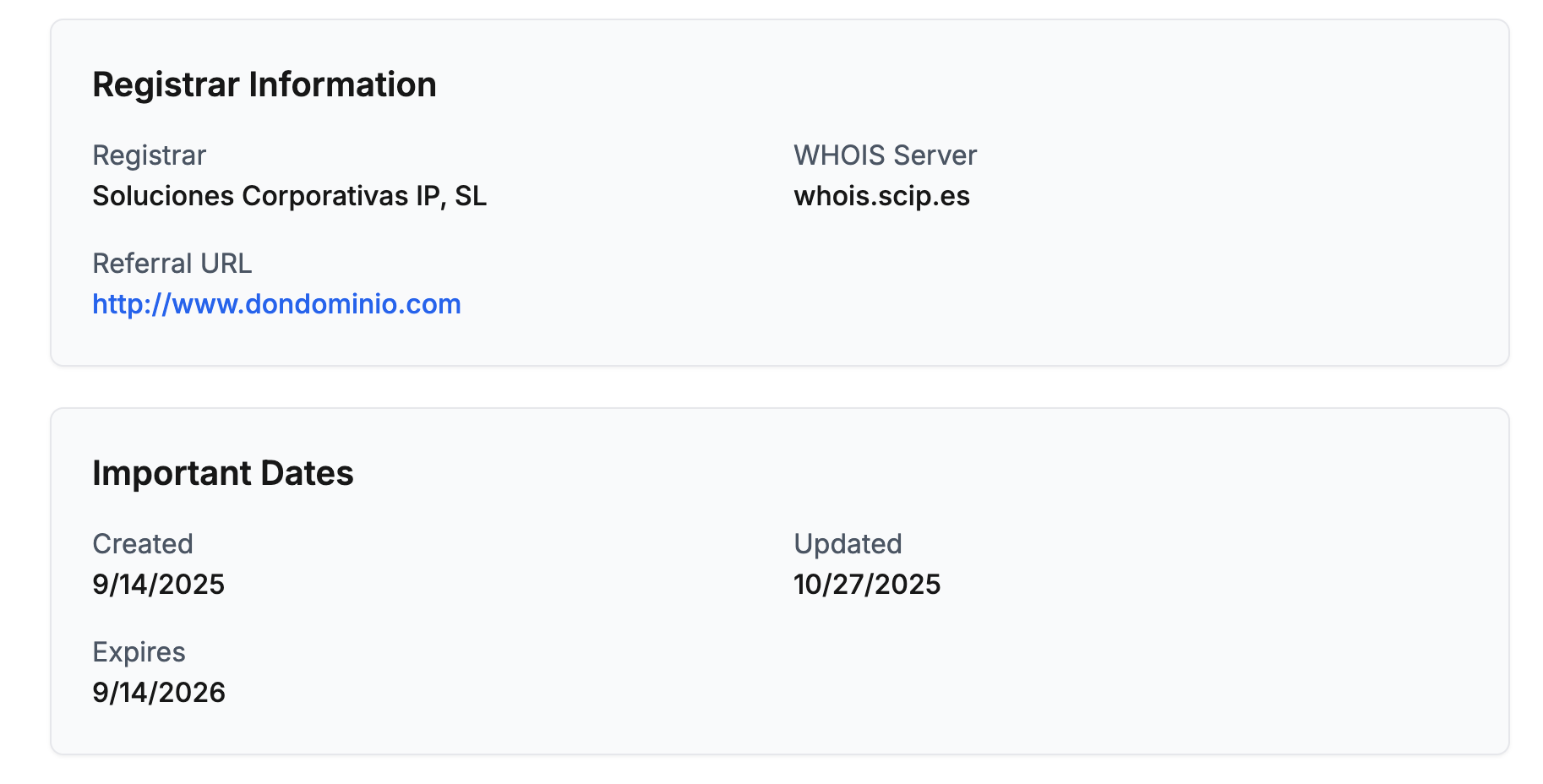Click the Created field label

pos(142,544)
